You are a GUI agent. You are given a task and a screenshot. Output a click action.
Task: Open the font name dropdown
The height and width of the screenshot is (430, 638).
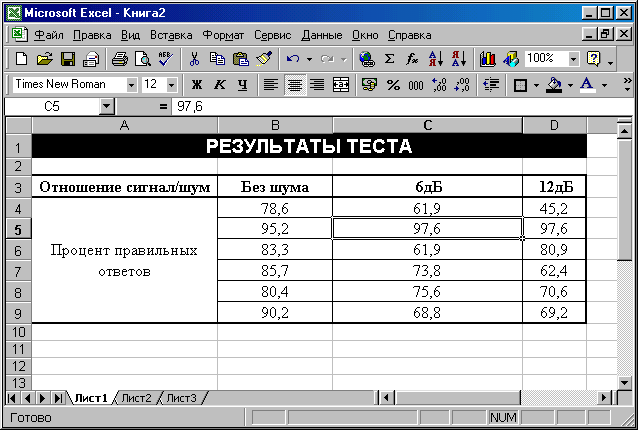[x=131, y=85]
